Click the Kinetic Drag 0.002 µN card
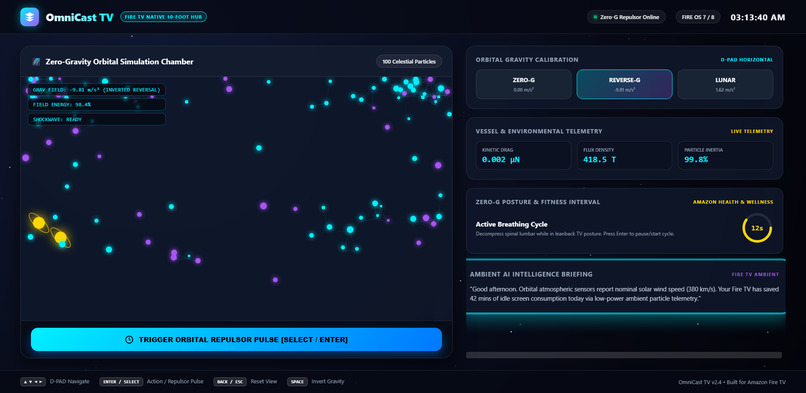The image size is (806, 393). click(523, 155)
